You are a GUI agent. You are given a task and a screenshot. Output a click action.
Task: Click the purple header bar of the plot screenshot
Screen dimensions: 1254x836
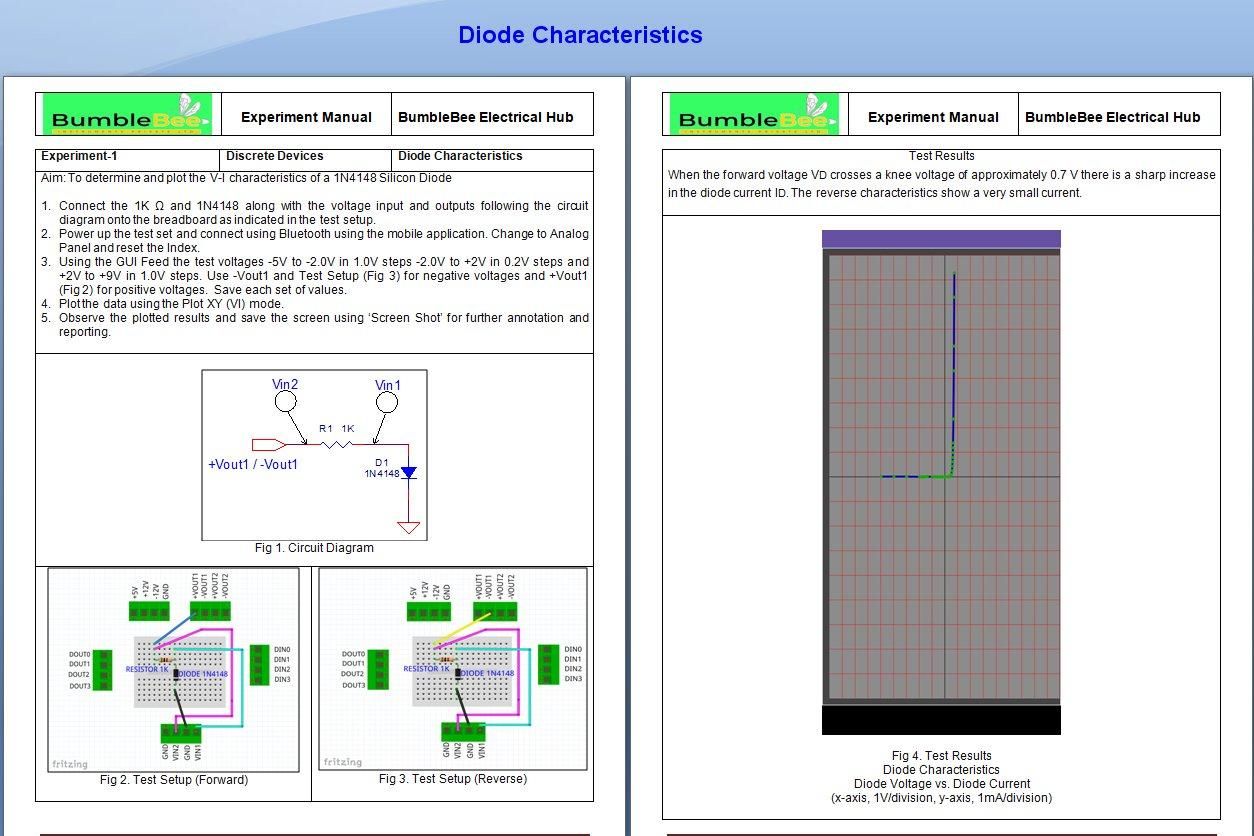pyautogui.click(x=941, y=239)
